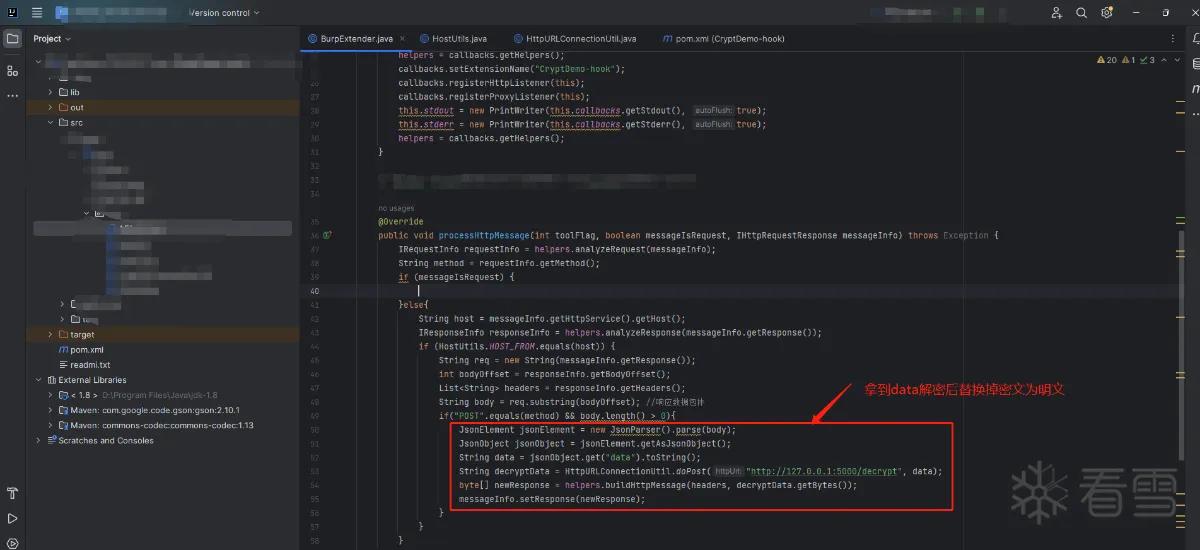Expand the lib folder

50,92
